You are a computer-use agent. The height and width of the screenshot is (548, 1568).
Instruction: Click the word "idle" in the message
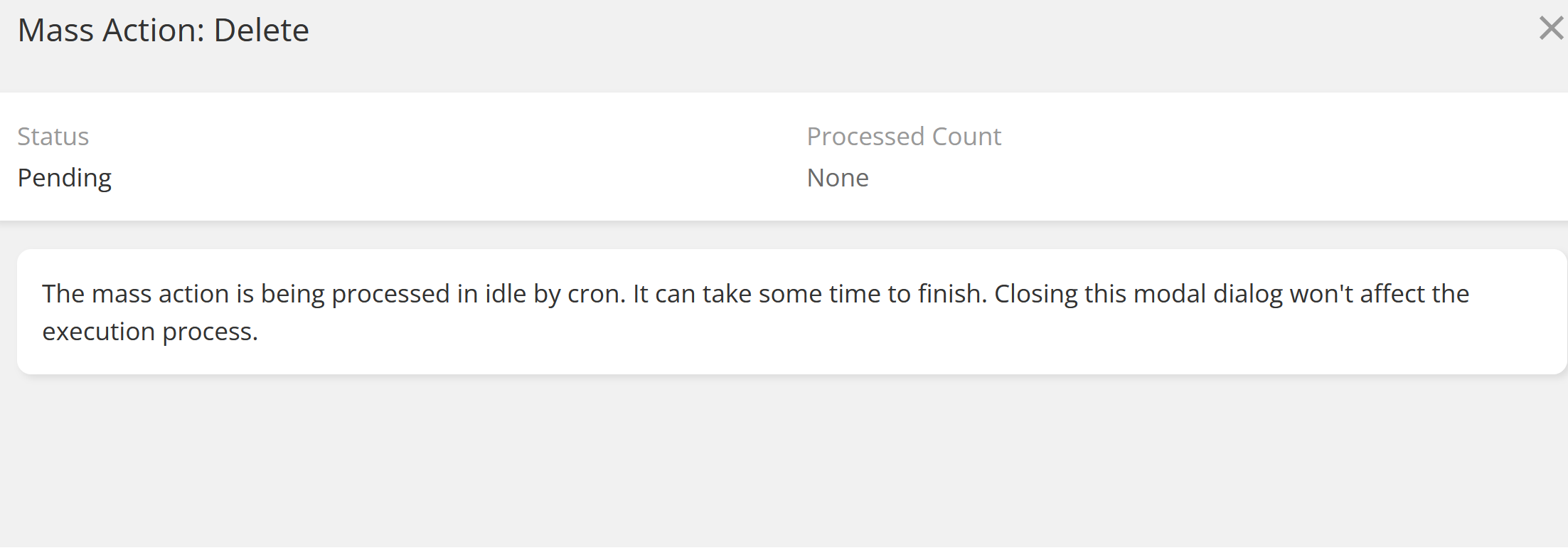coord(506,294)
